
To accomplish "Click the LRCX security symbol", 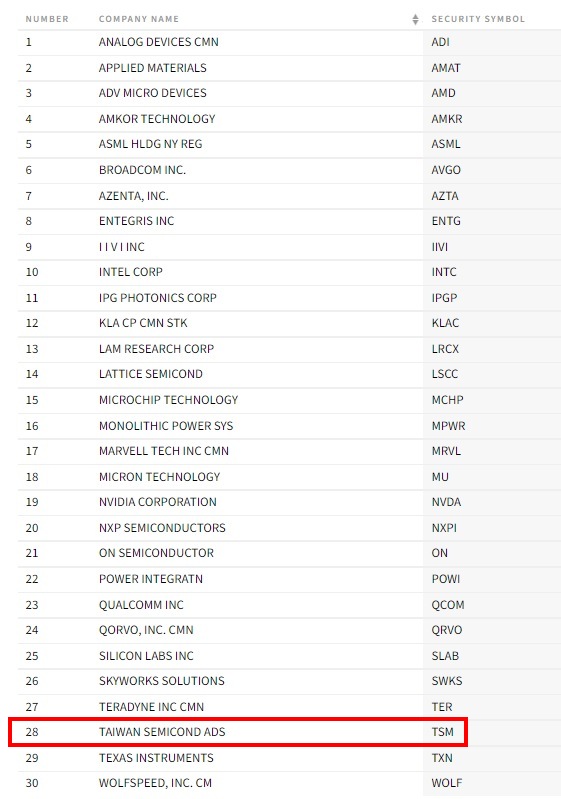I will [445, 349].
